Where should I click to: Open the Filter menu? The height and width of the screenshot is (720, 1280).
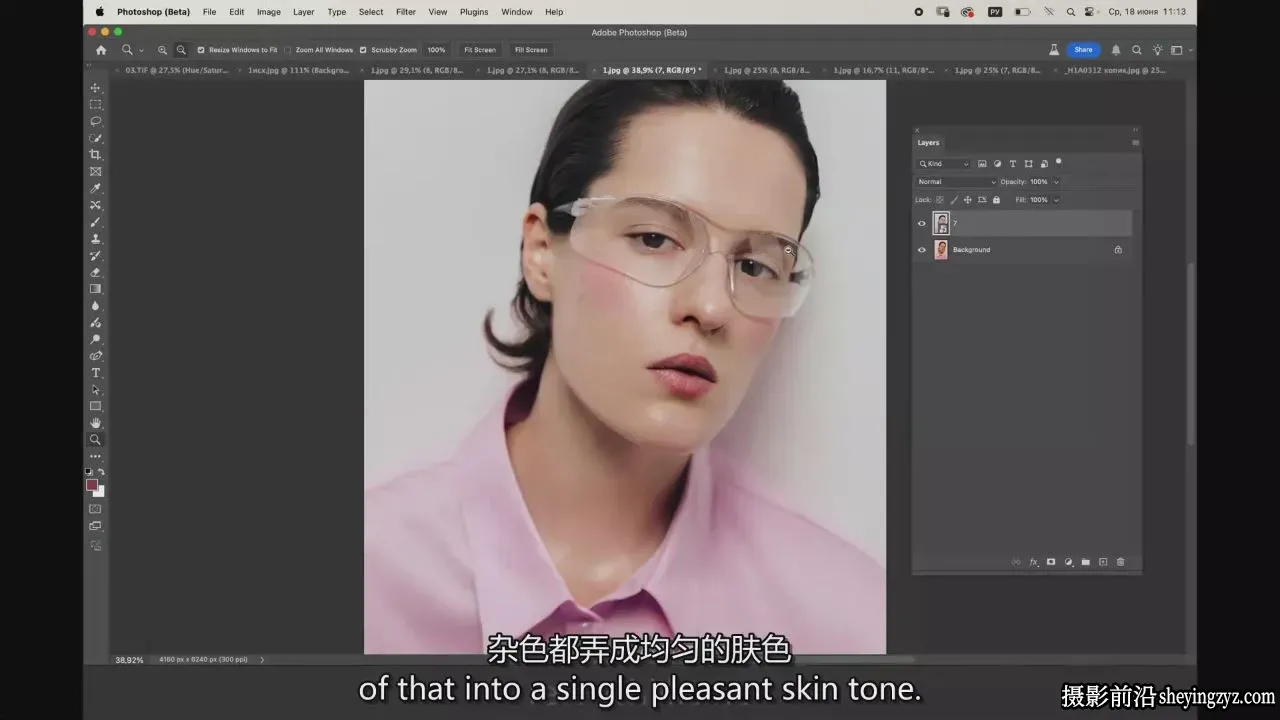click(x=406, y=12)
